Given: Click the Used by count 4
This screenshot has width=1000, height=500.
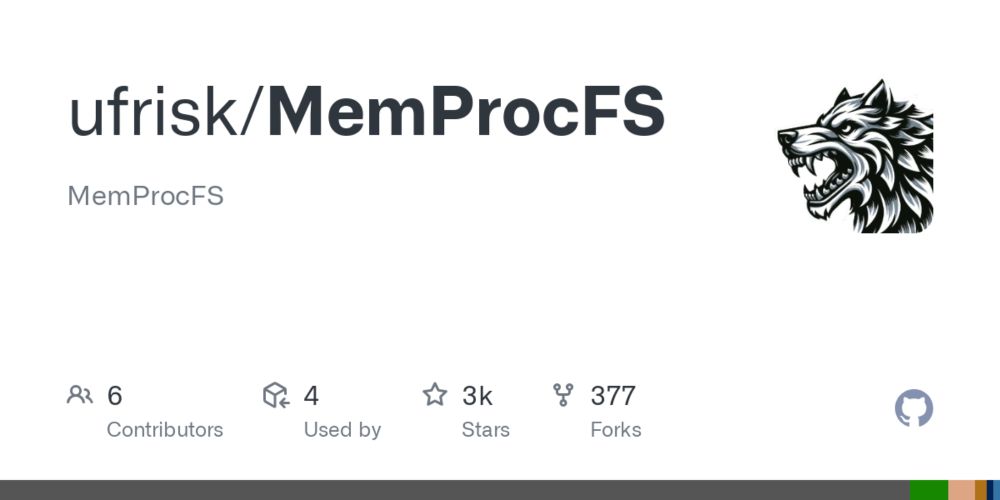Looking at the screenshot, I should (311, 395).
